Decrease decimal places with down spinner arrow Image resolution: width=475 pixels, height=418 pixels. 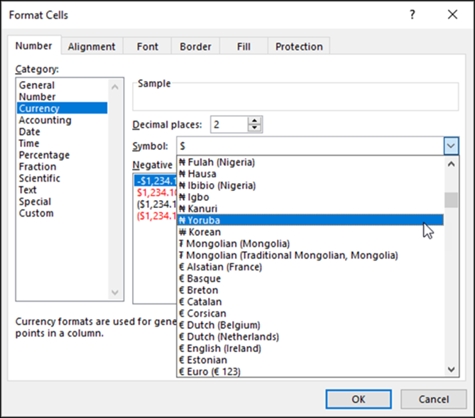[x=255, y=128]
